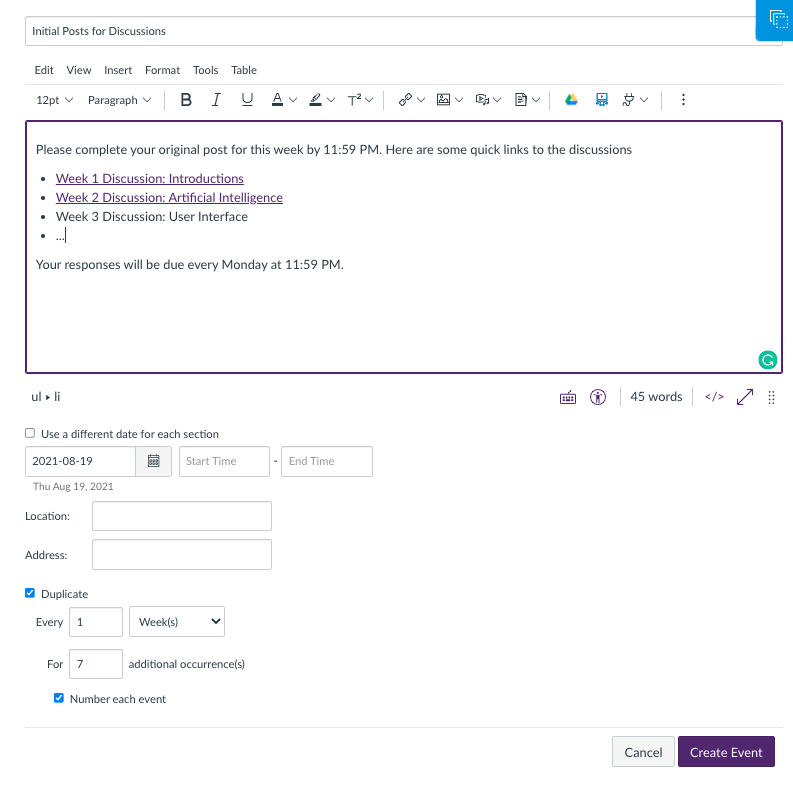
Task: Enable different date for each section
Action: [x=30, y=434]
